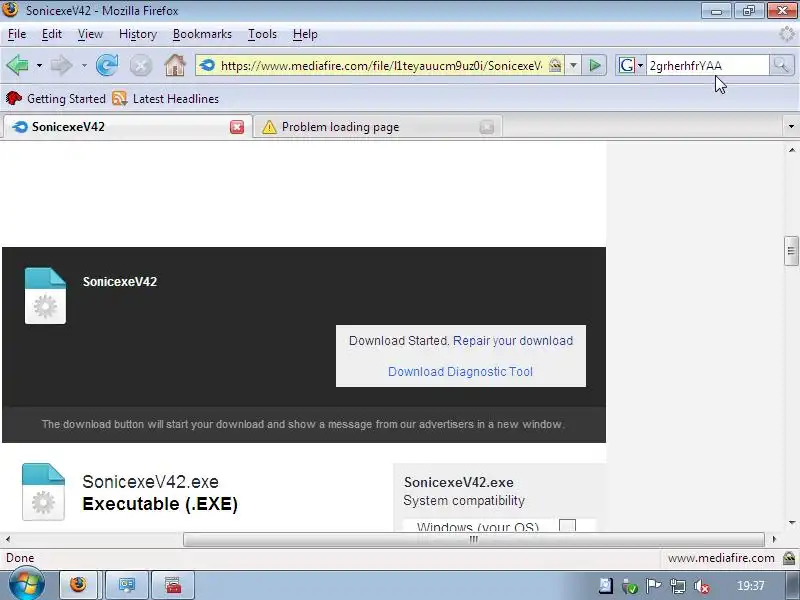Image resolution: width=800 pixels, height=600 pixels.
Task: Open the History menu
Action: tap(138, 34)
